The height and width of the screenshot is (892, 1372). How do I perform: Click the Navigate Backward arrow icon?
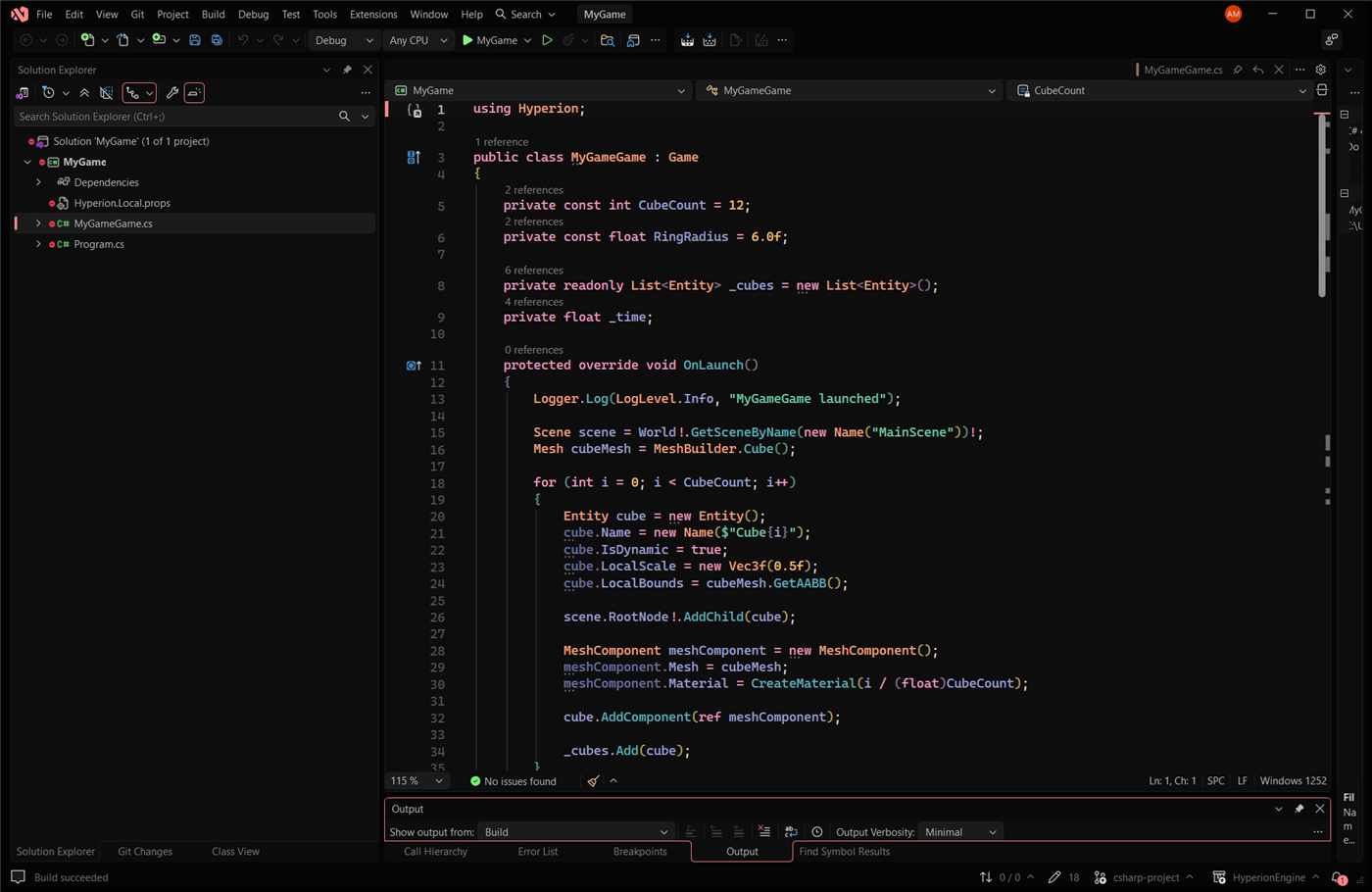pyautogui.click(x=26, y=40)
